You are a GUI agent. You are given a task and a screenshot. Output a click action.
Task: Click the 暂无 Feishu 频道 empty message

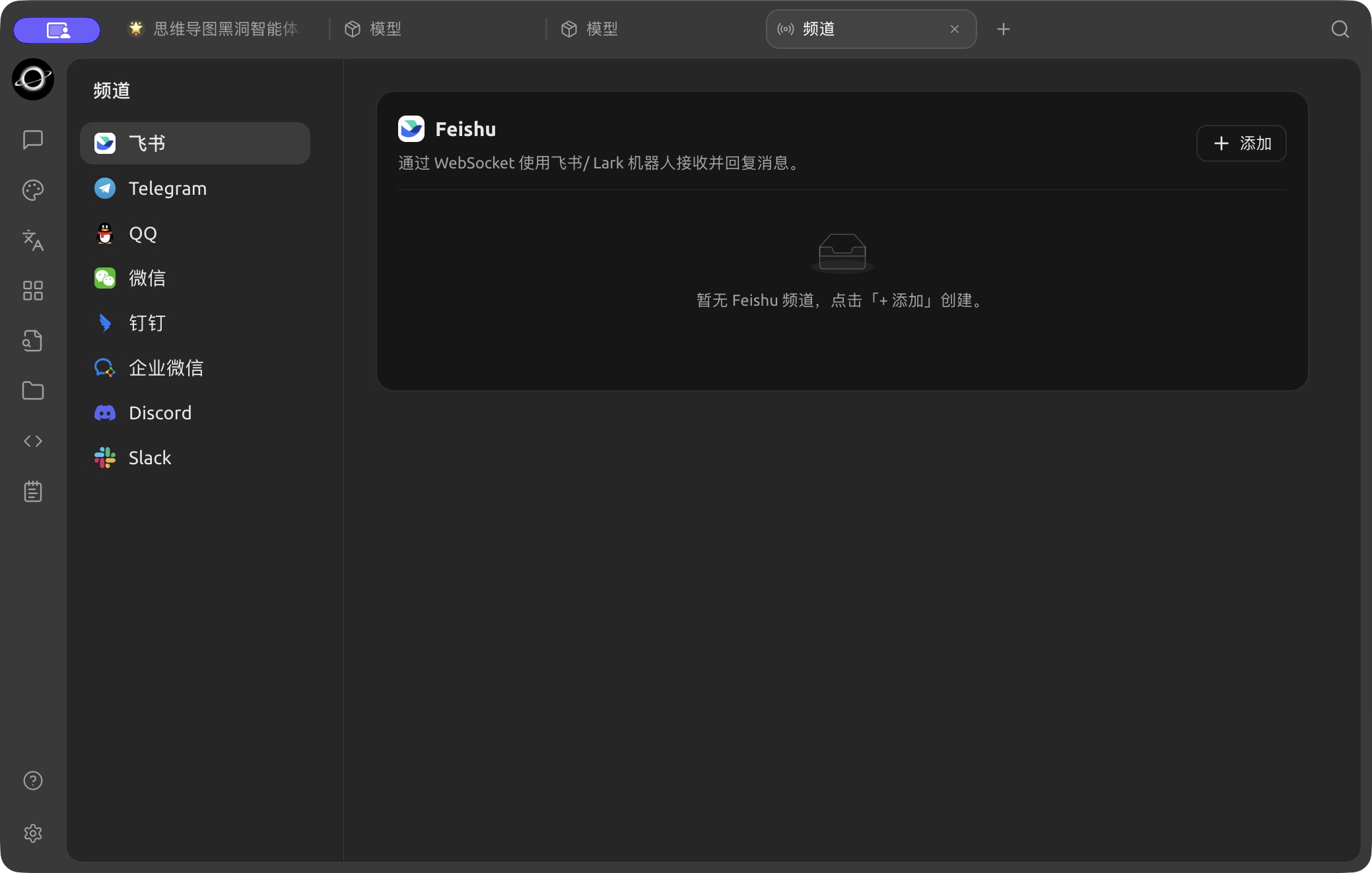[841, 300]
